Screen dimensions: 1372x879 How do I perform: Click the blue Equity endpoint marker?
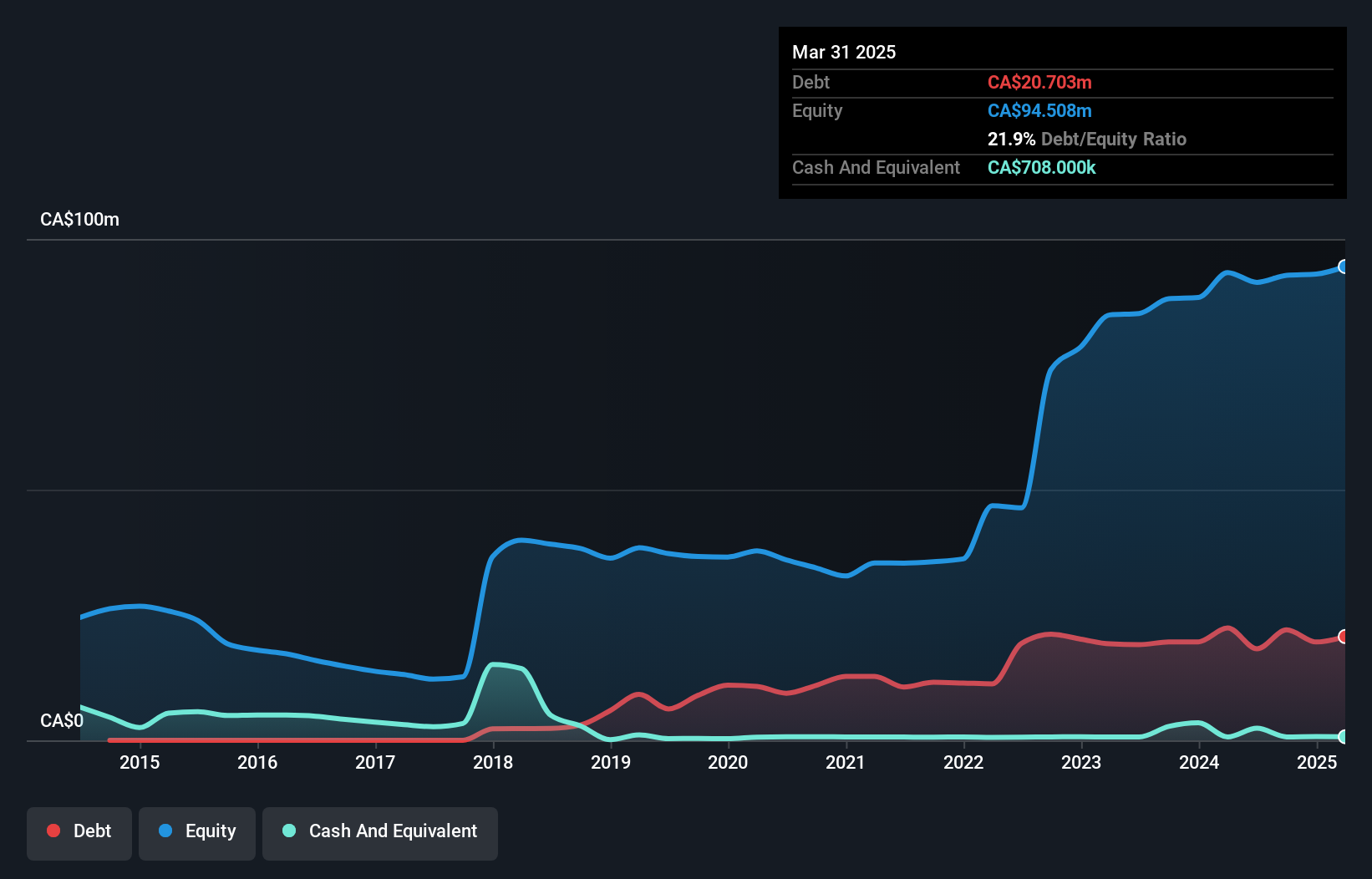1344,267
